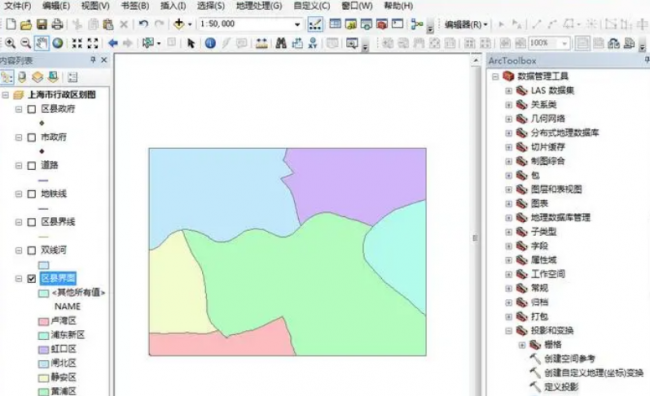The width and height of the screenshot is (650, 396).
Task: Choose the Select Elements arrow tool
Action: click(191, 43)
